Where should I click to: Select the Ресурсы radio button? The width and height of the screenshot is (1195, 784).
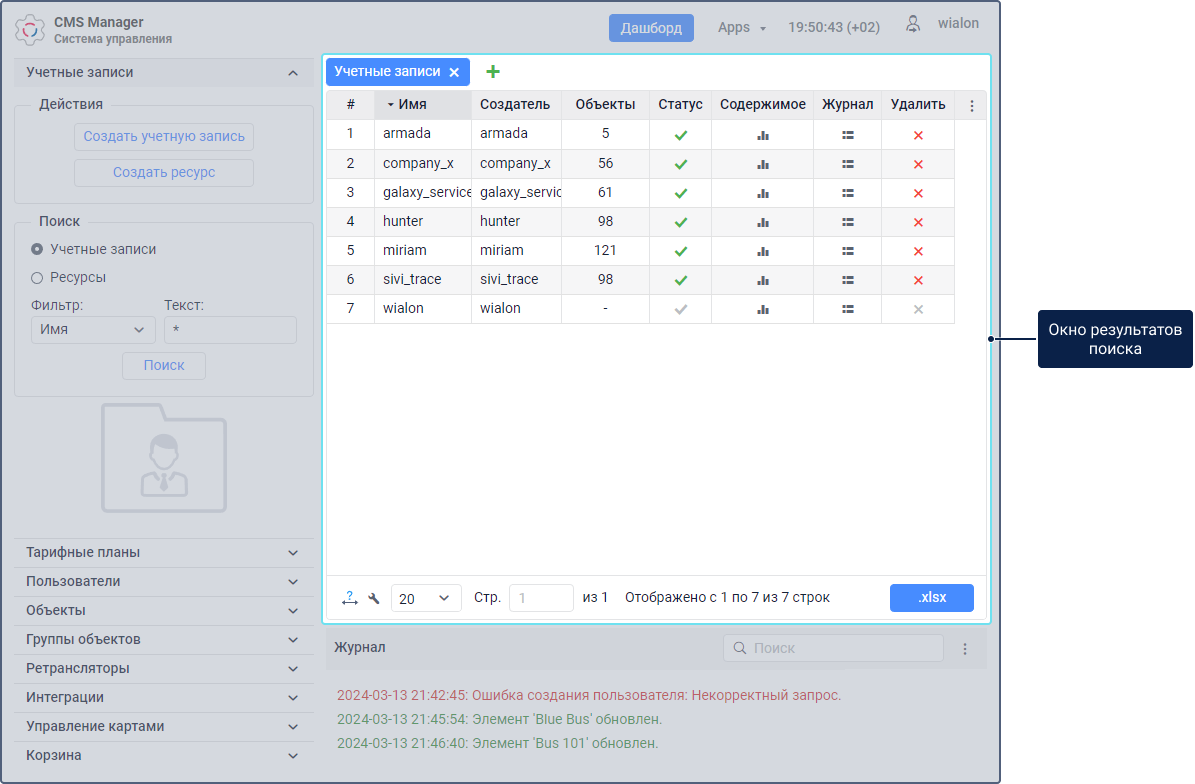tap(37, 277)
